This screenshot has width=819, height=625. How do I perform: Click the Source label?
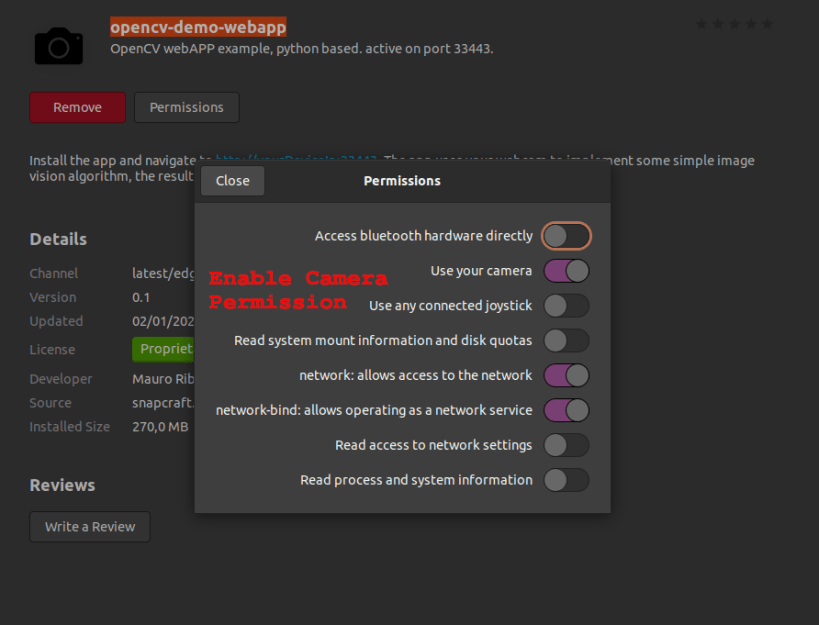point(50,403)
